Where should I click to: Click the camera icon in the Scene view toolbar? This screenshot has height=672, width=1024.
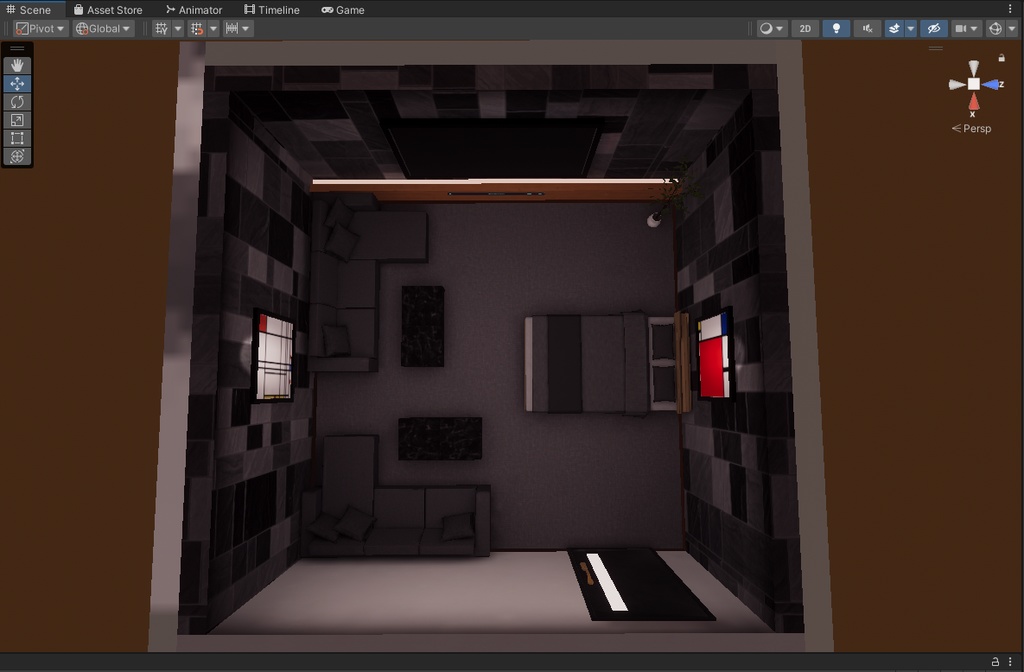961,28
